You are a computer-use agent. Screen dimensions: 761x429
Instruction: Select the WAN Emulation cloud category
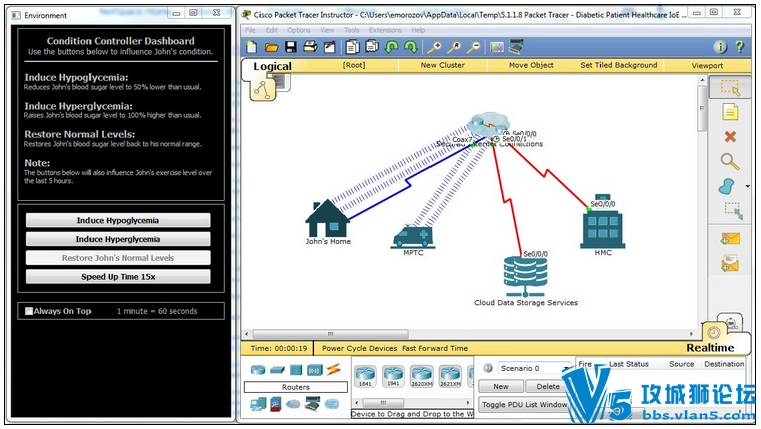(293, 404)
